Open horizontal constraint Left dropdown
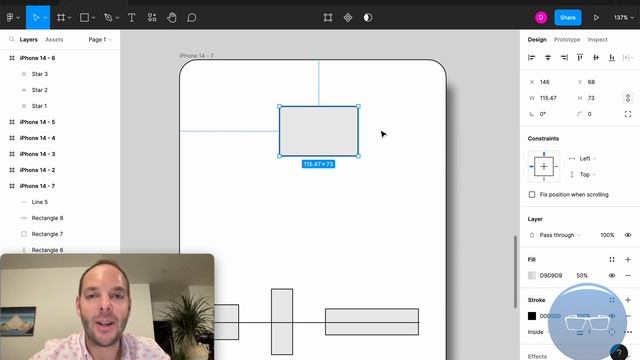Viewport: 640px width, 360px height. click(x=588, y=158)
